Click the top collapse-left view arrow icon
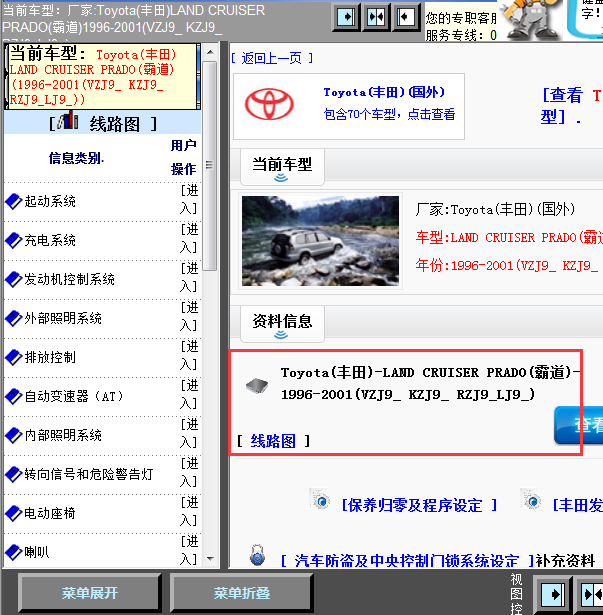Image resolution: width=603 pixels, height=615 pixels. tap(406, 17)
